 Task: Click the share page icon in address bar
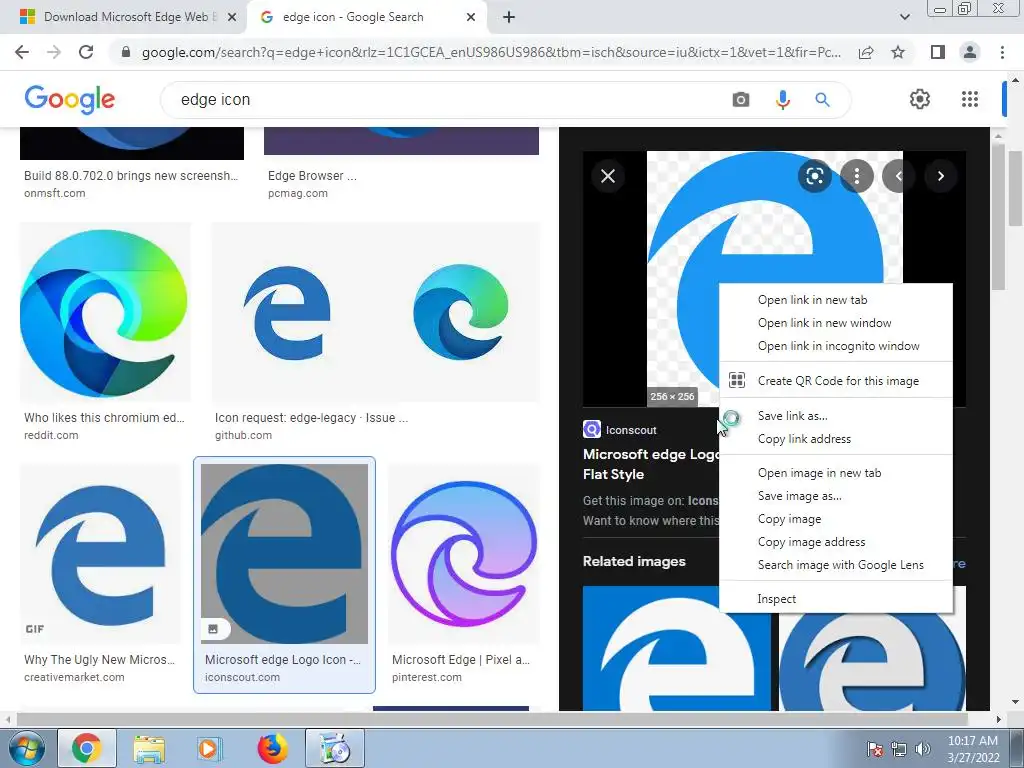coord(866,52)
